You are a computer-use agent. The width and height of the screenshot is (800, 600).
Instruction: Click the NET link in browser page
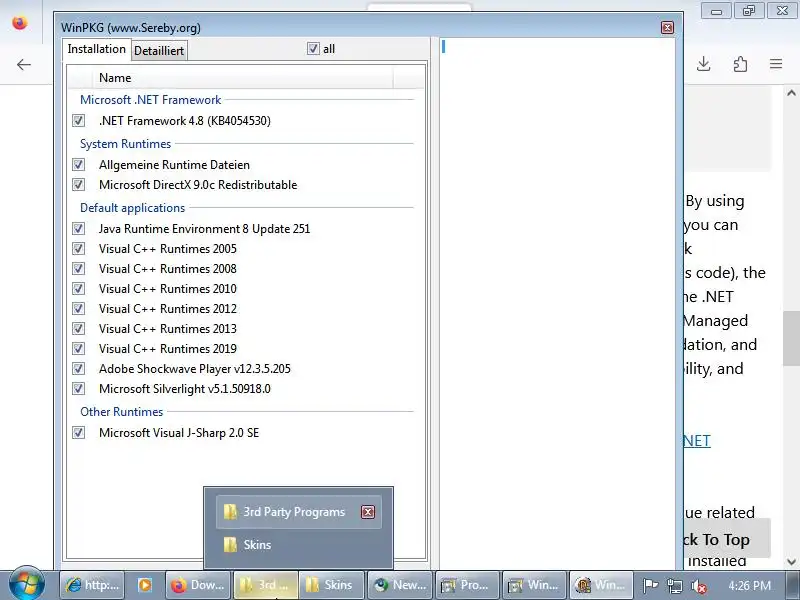[697, 440]
